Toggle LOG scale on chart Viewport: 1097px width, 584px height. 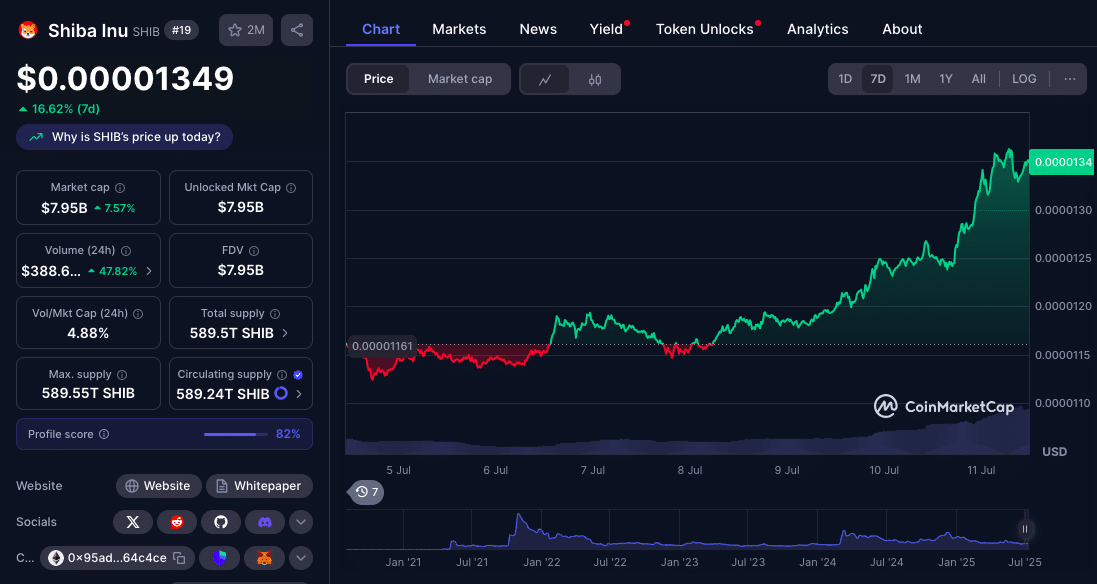[x=1024, y=79]
